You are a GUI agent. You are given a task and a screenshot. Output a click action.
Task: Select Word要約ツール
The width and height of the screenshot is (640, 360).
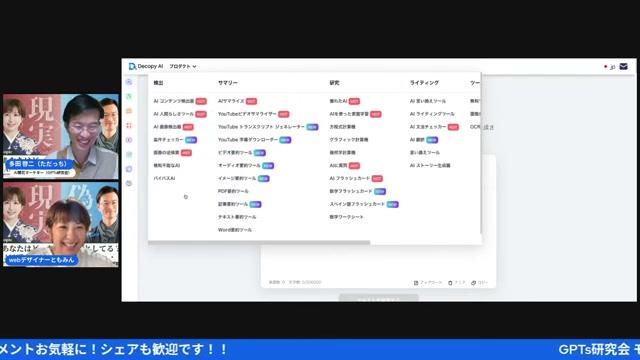tap(235, 230)
